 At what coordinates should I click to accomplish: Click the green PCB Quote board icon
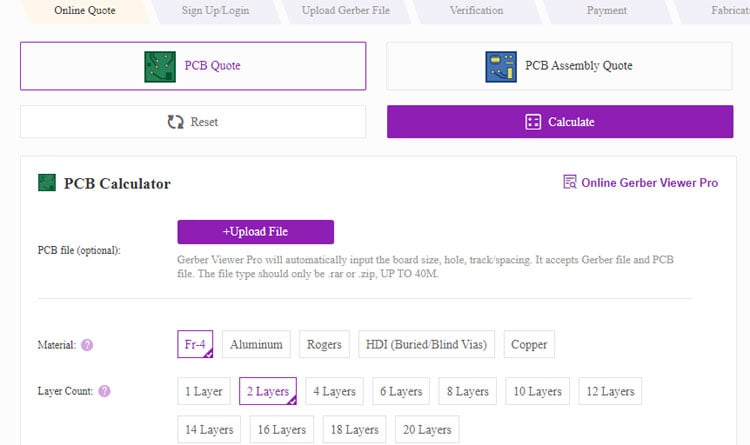click(160, 66)
